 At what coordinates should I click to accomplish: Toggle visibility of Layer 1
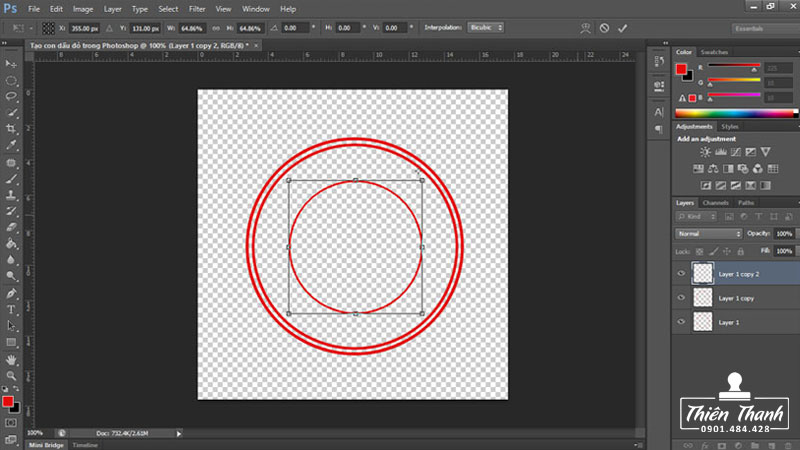pyautogui.click(x=681, y=322)
